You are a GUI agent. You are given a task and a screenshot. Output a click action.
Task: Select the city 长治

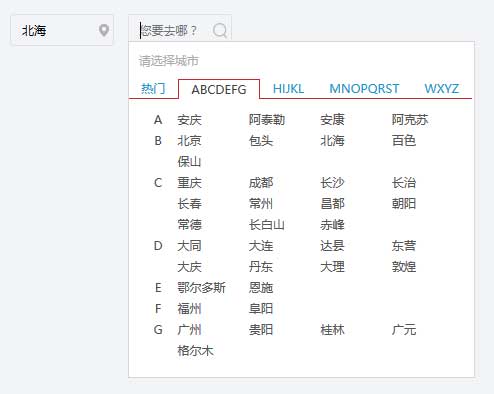tap(404, 183)
